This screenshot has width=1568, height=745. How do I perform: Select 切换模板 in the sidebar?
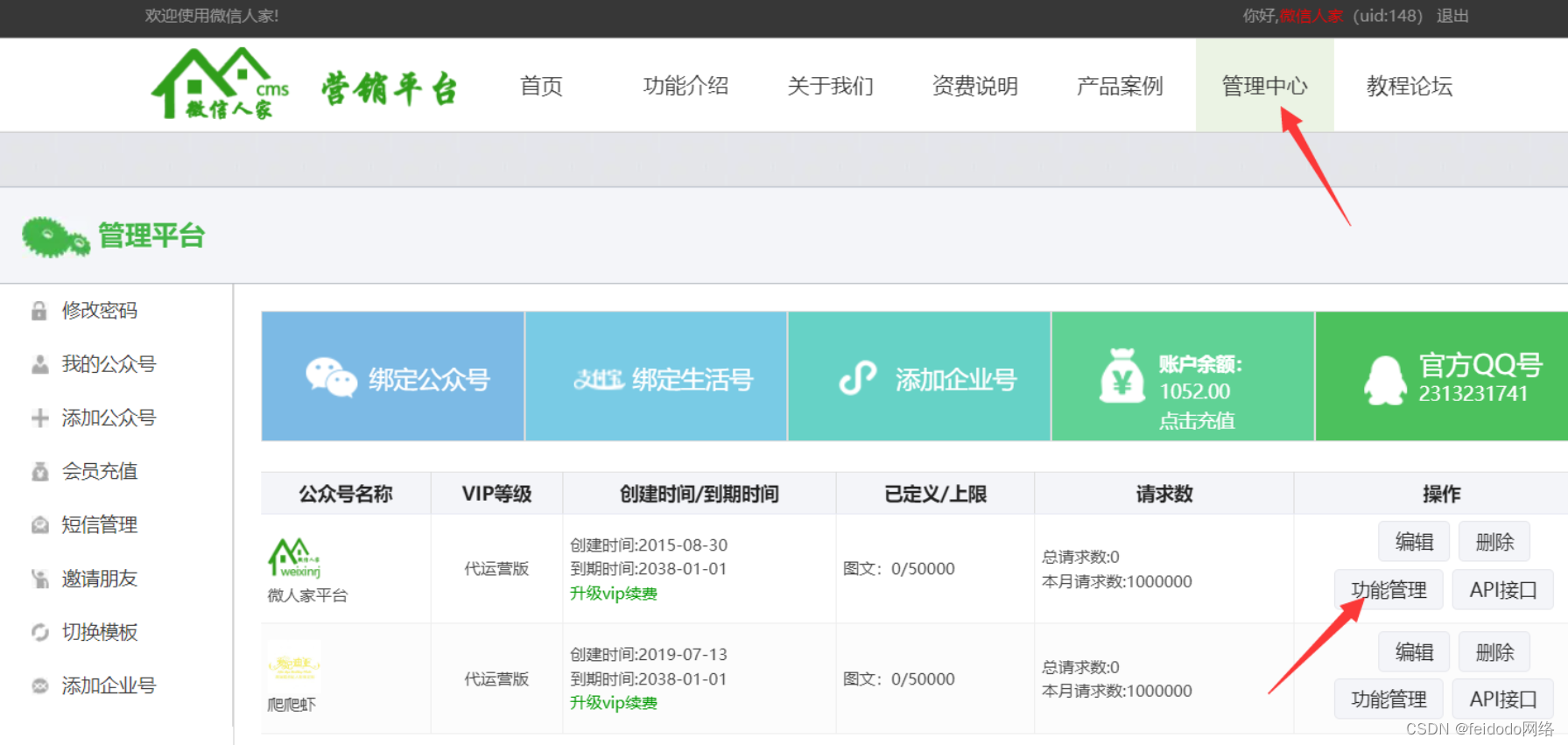click(100, 632)
